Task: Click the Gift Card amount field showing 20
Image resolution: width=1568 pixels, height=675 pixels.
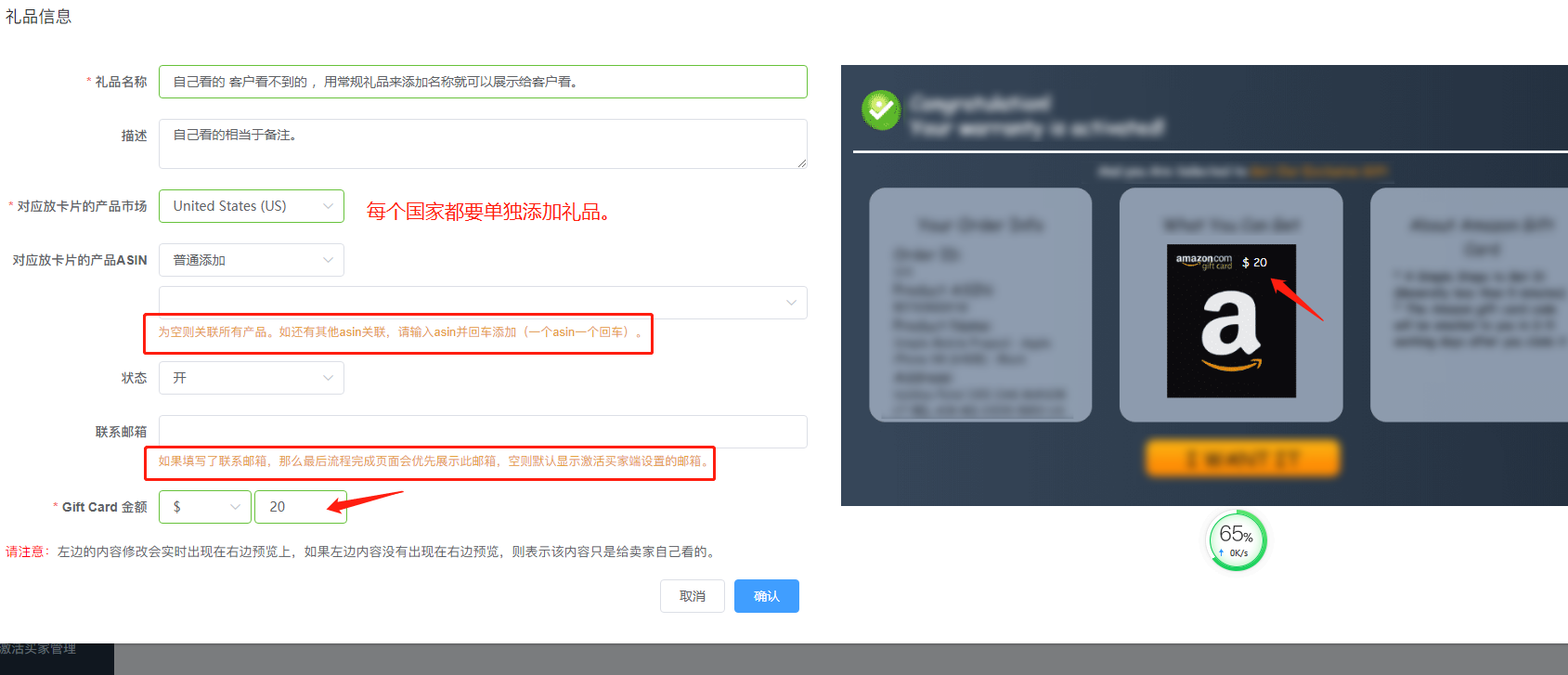Action: 301,507
